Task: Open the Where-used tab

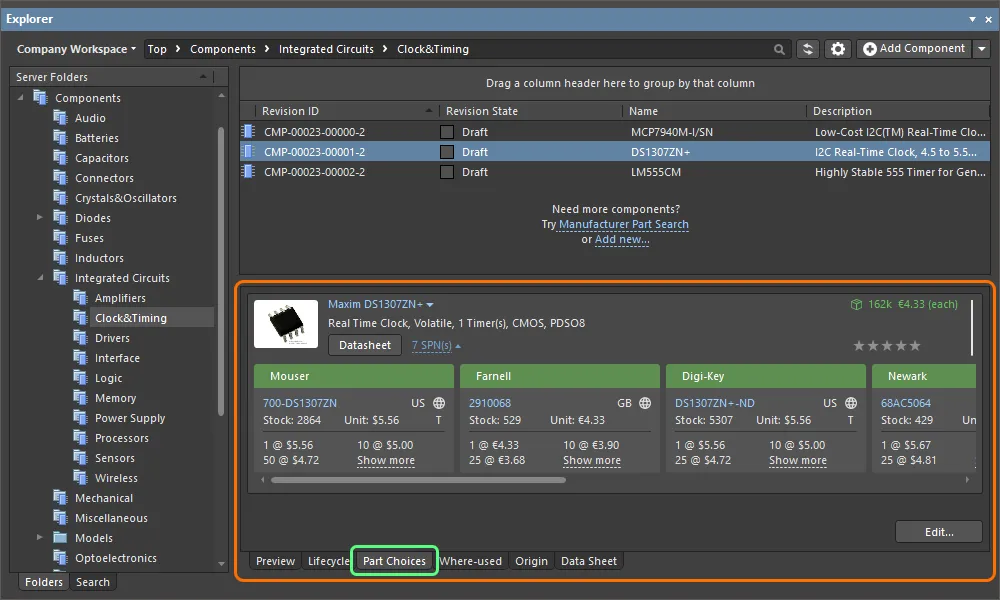Action: (x=471, y=561)
